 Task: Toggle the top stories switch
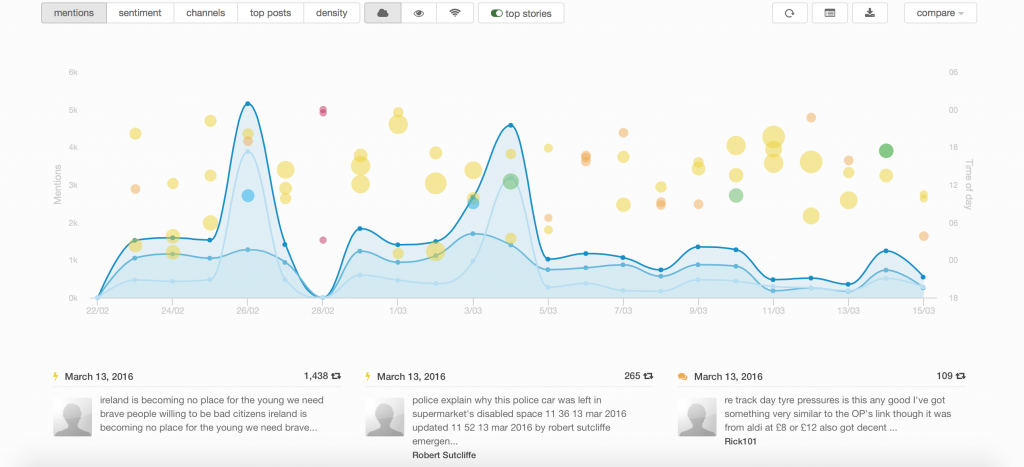point(521,14)
